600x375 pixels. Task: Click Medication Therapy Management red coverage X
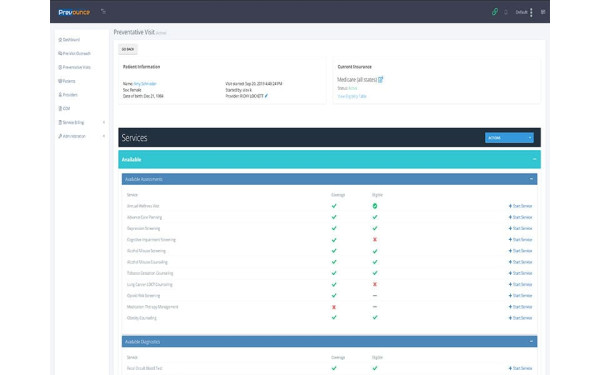click(334, 307)
